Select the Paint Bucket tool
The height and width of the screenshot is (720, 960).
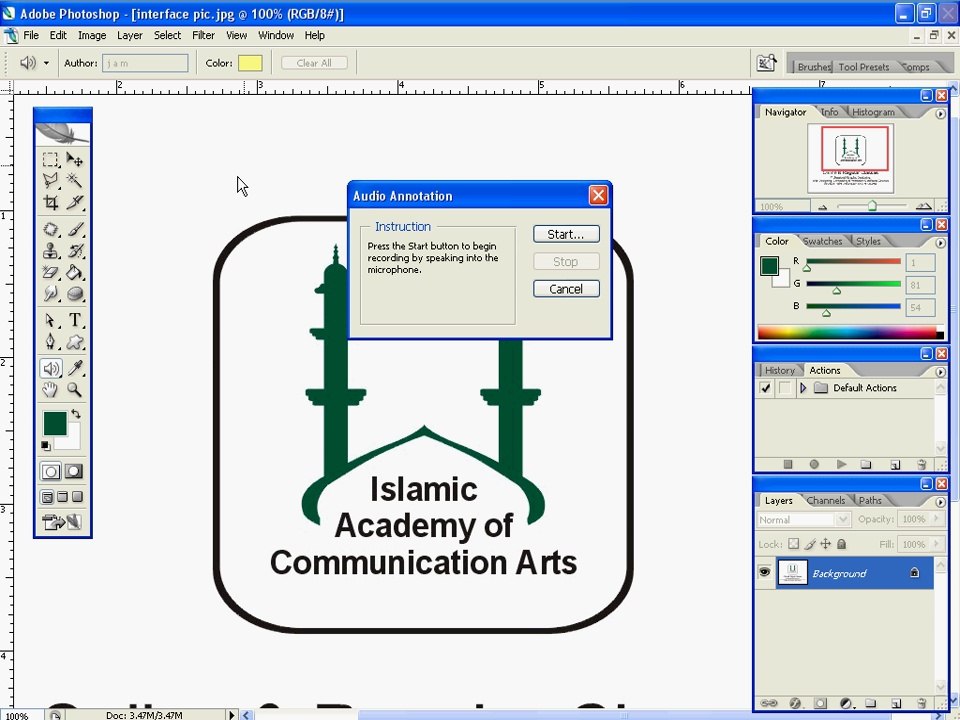(75, 272)
